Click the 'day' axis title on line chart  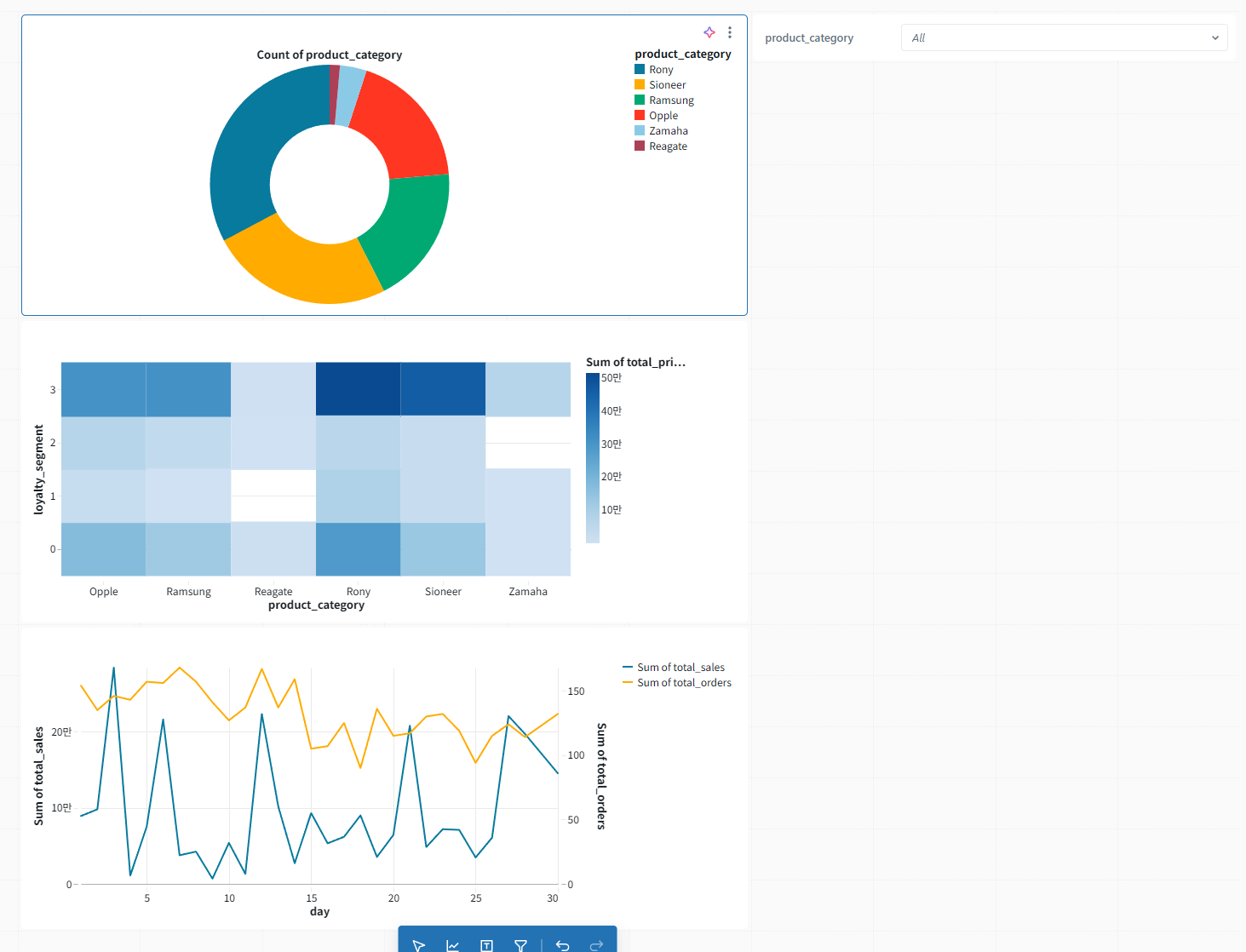[319, 911]
